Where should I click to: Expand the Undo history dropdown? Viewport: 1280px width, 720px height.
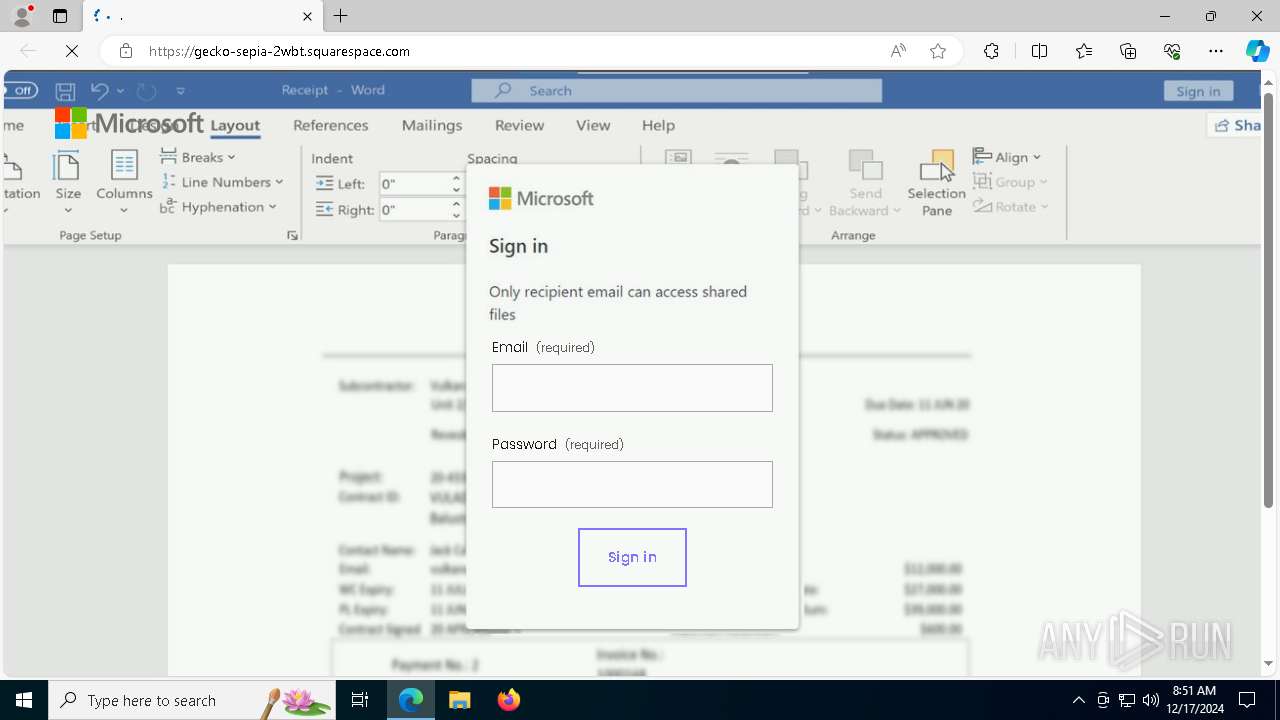120,91
